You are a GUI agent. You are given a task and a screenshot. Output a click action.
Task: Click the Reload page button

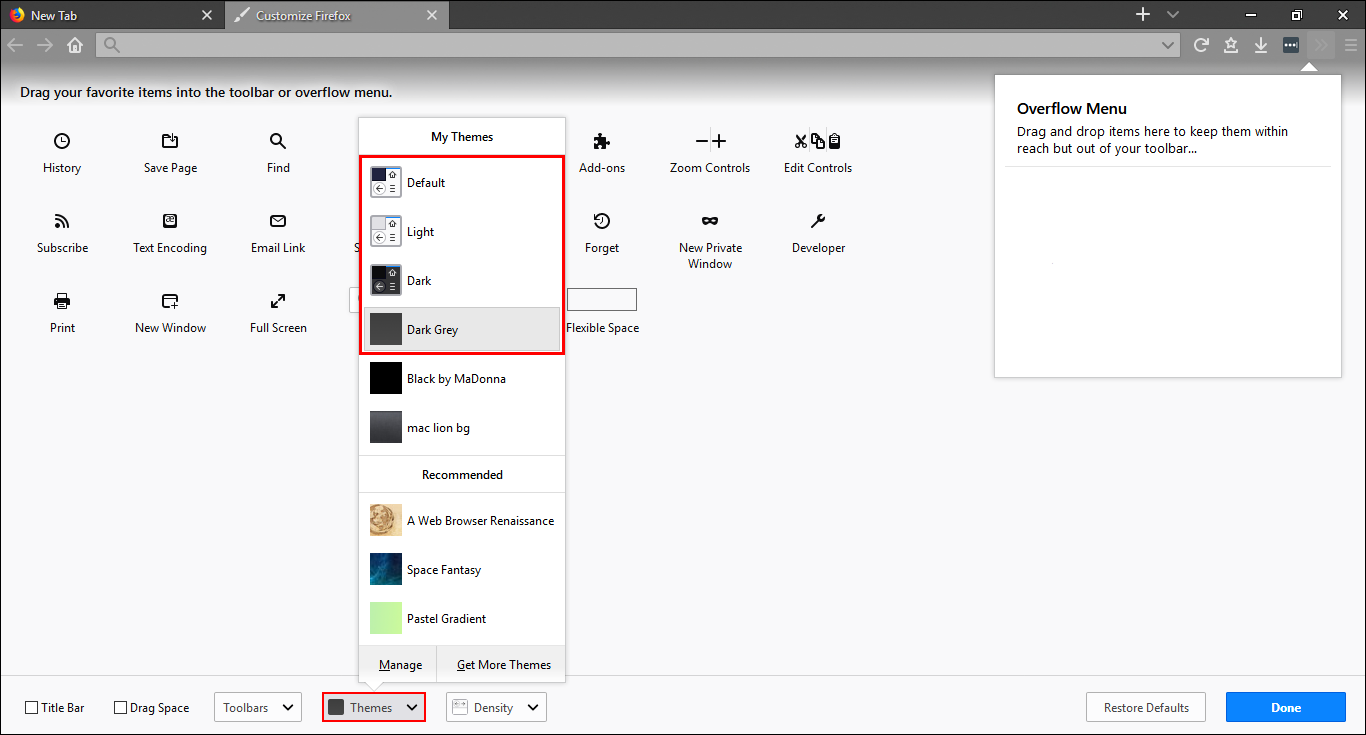pos(1202,45)
